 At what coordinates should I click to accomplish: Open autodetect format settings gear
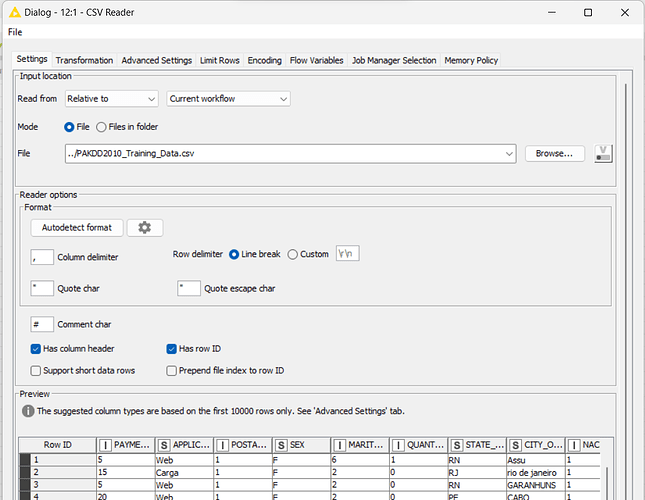[x=145, y=227]
